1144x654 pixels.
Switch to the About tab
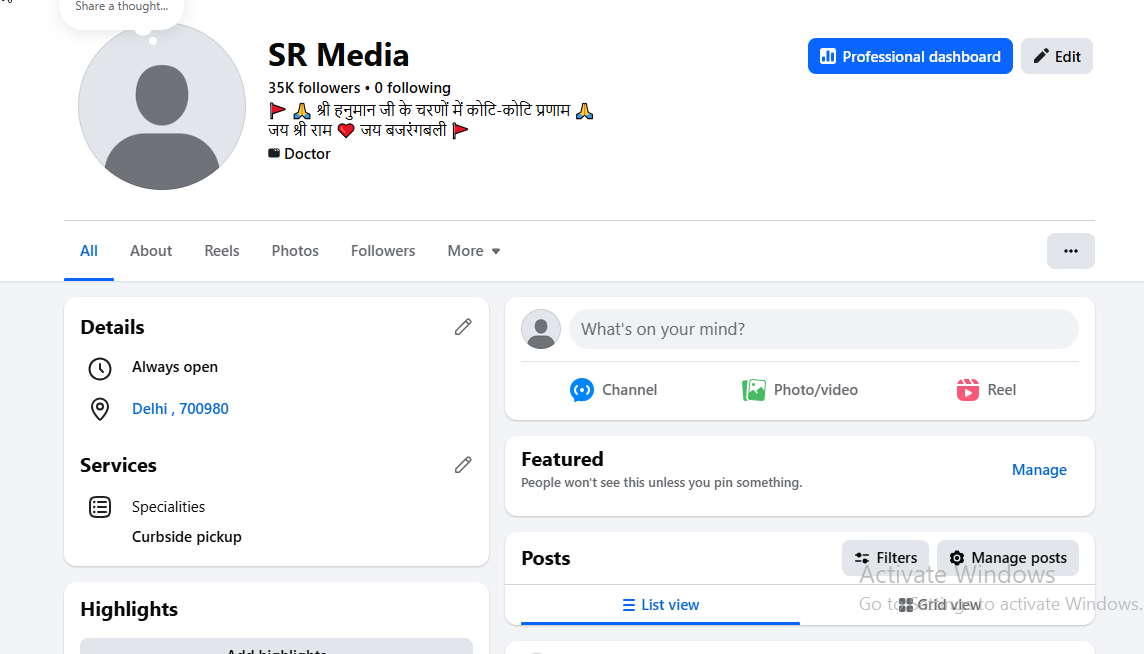coord(151,251)
